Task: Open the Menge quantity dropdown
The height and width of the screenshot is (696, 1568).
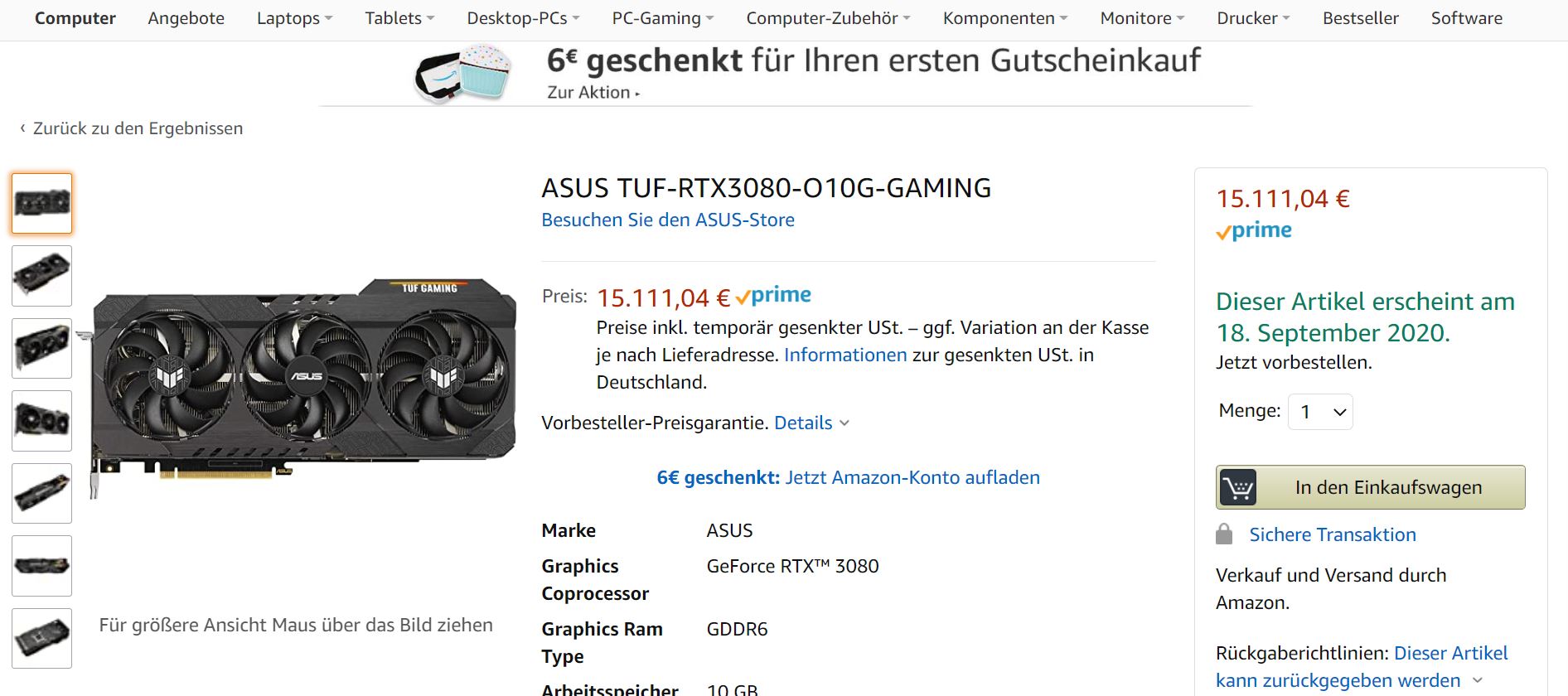Action: (x=1320, y=412)
